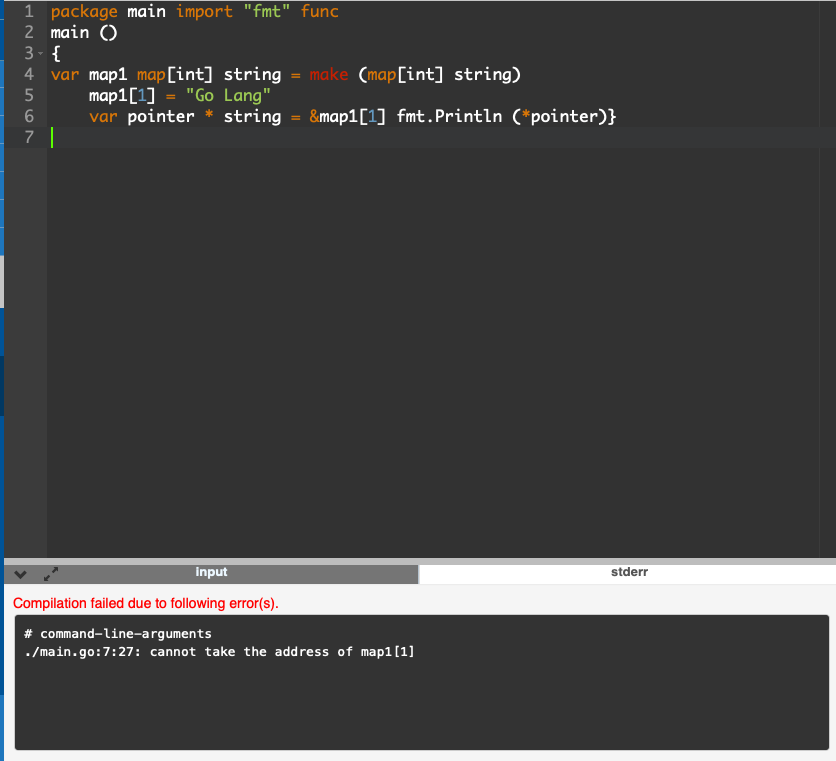Click 'fmt.Println' call on line 6
Screen dimensions: 836x761
(x=449, y=116)
